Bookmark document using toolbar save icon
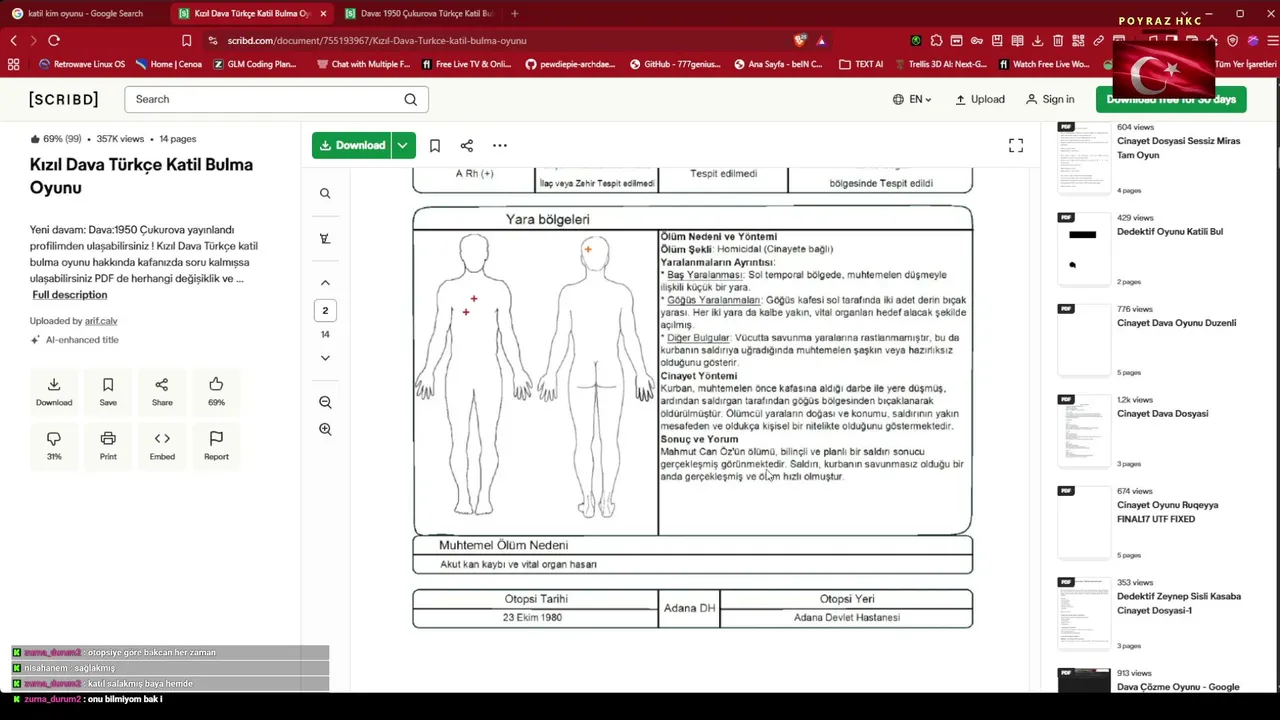The height and width of the screenshot is (720, 1280). [435, 145]
